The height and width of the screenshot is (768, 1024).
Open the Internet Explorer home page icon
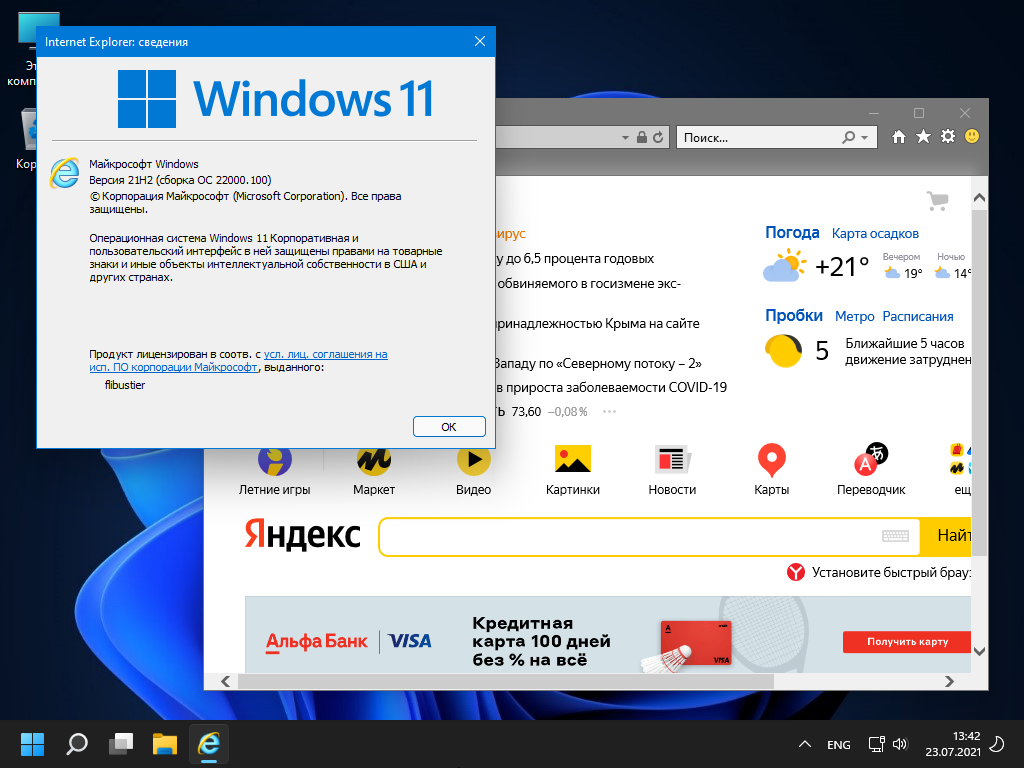(899, 137)
